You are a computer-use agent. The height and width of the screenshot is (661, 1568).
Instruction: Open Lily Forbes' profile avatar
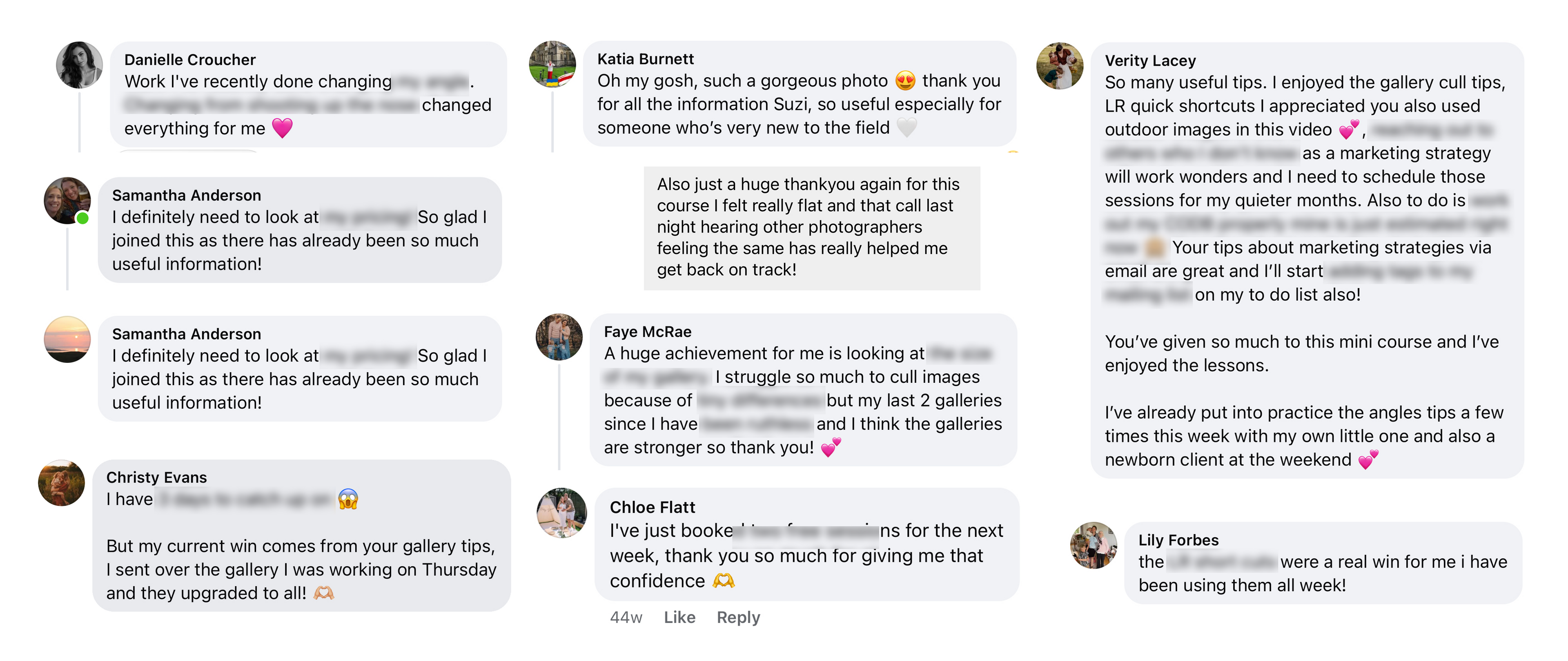pyautogui.click(x=1093, y=545)
